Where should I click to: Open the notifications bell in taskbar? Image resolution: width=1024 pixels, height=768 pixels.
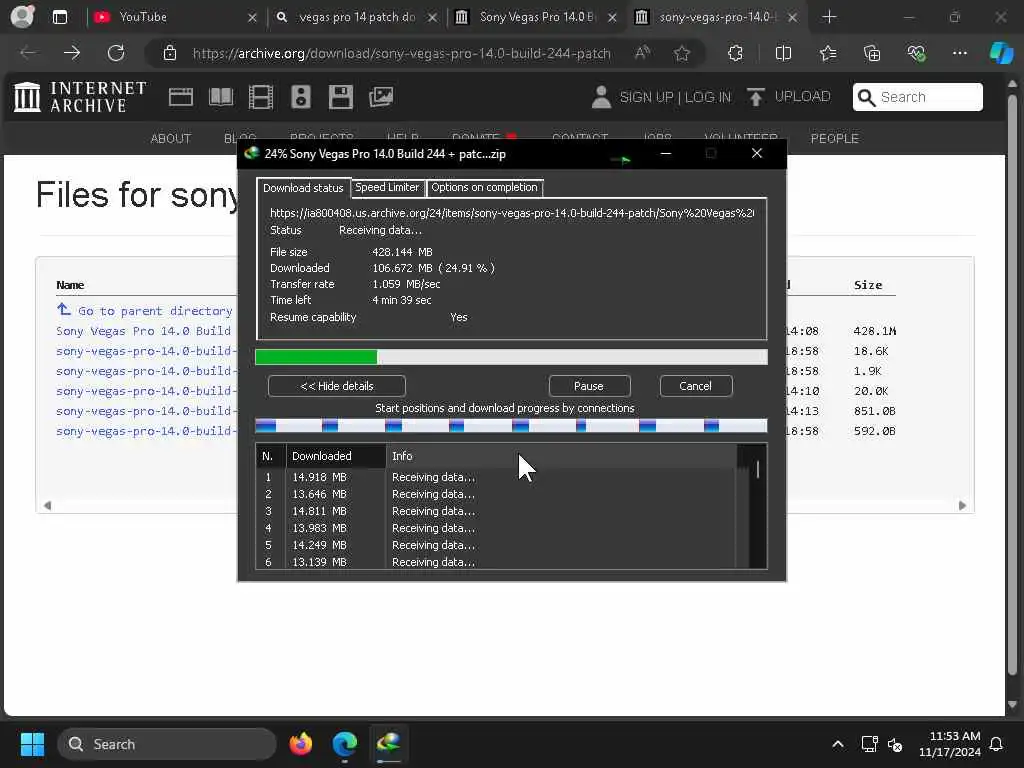(x=997, y=744)
